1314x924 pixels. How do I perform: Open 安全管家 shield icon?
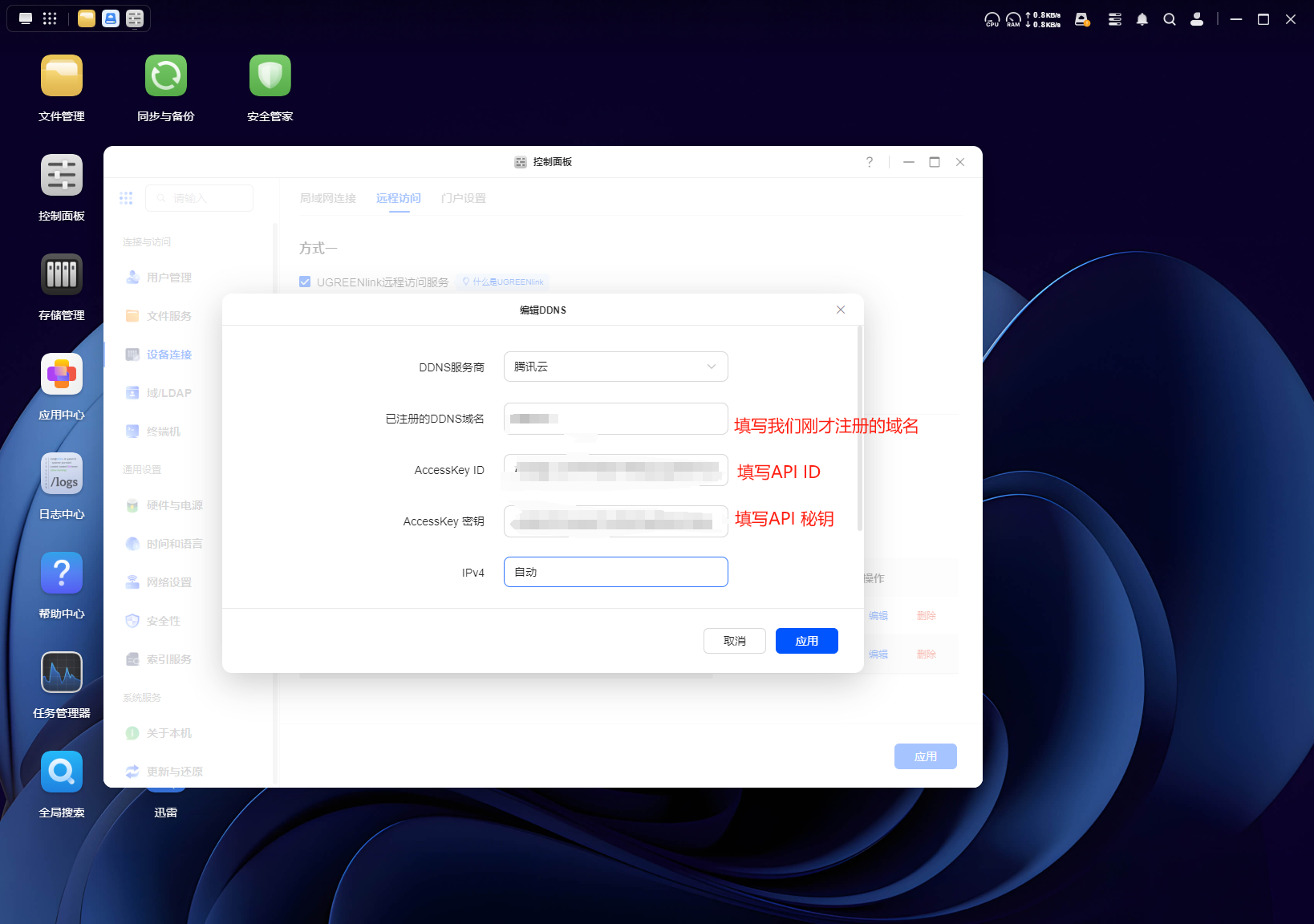(270, 76)
